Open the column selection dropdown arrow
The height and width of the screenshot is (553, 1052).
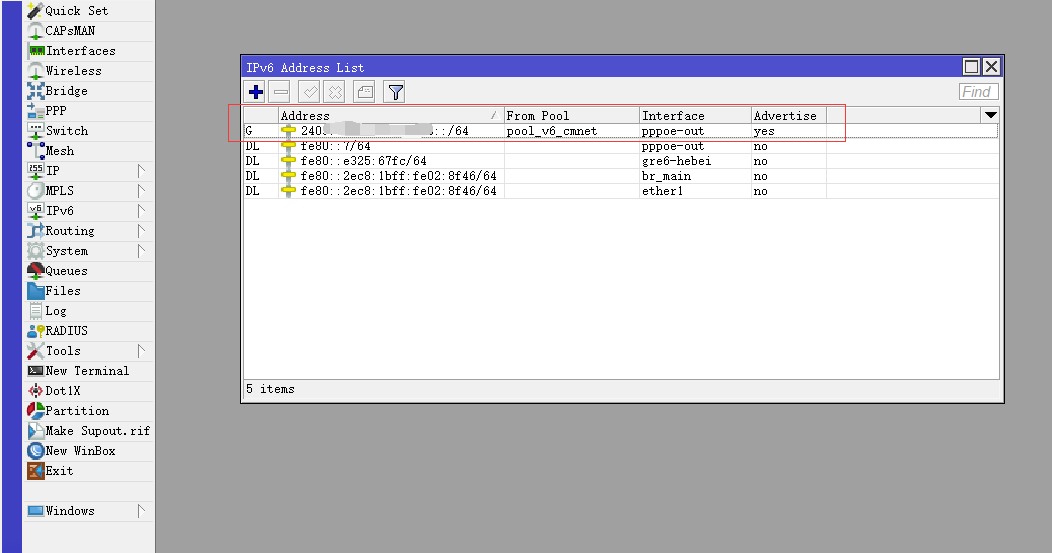click(990, 115)
